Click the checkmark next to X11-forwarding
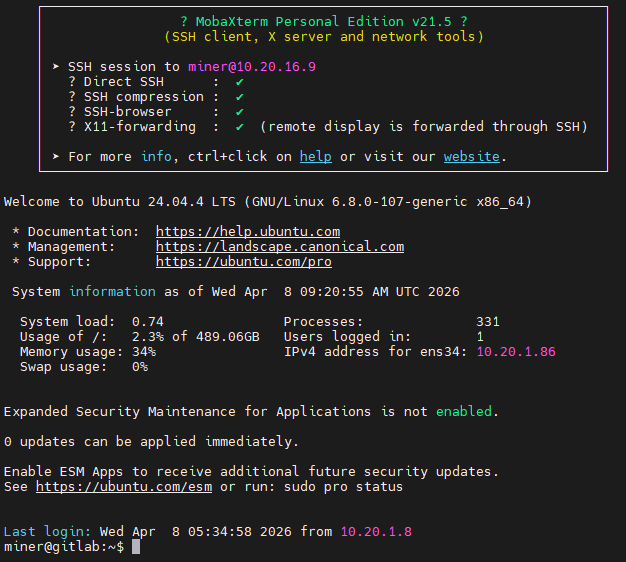The image size is (626, 562). click(x=240, y=127)
